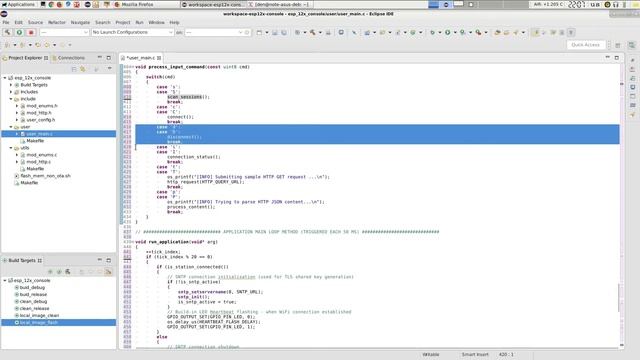
Task: Click the New file wizard icon
Action: [x=259, y=32]
